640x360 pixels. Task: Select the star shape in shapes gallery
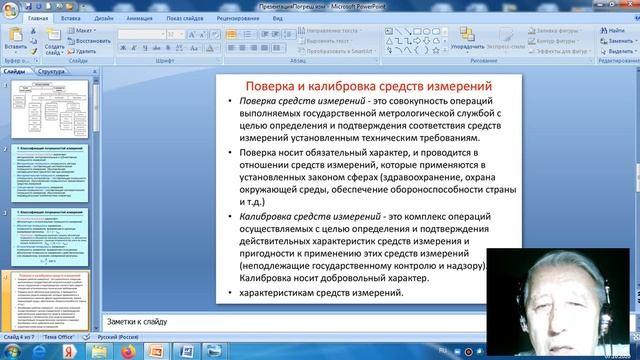(x=436, y=51)
